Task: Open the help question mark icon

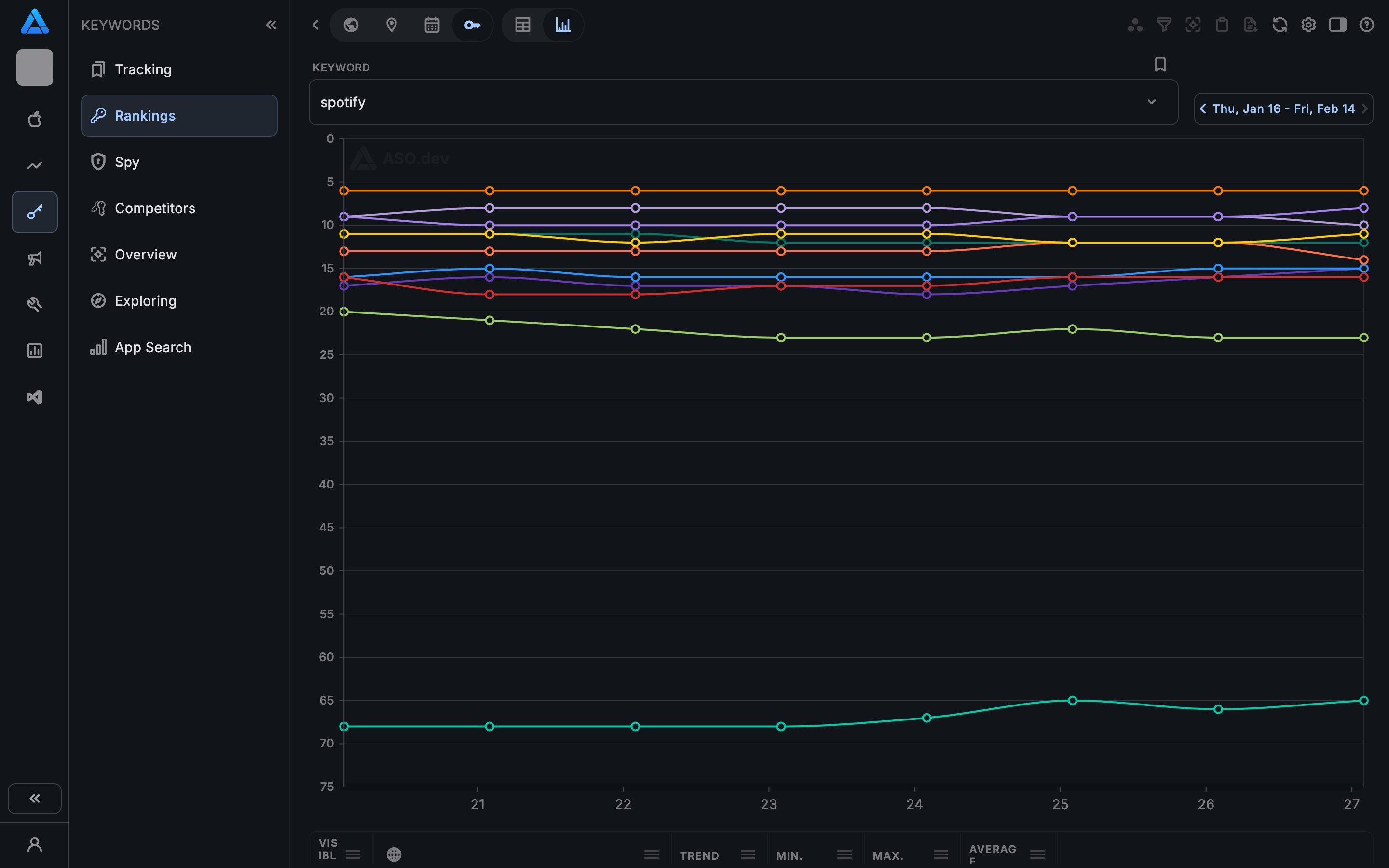Action: tap(1366, 25)
